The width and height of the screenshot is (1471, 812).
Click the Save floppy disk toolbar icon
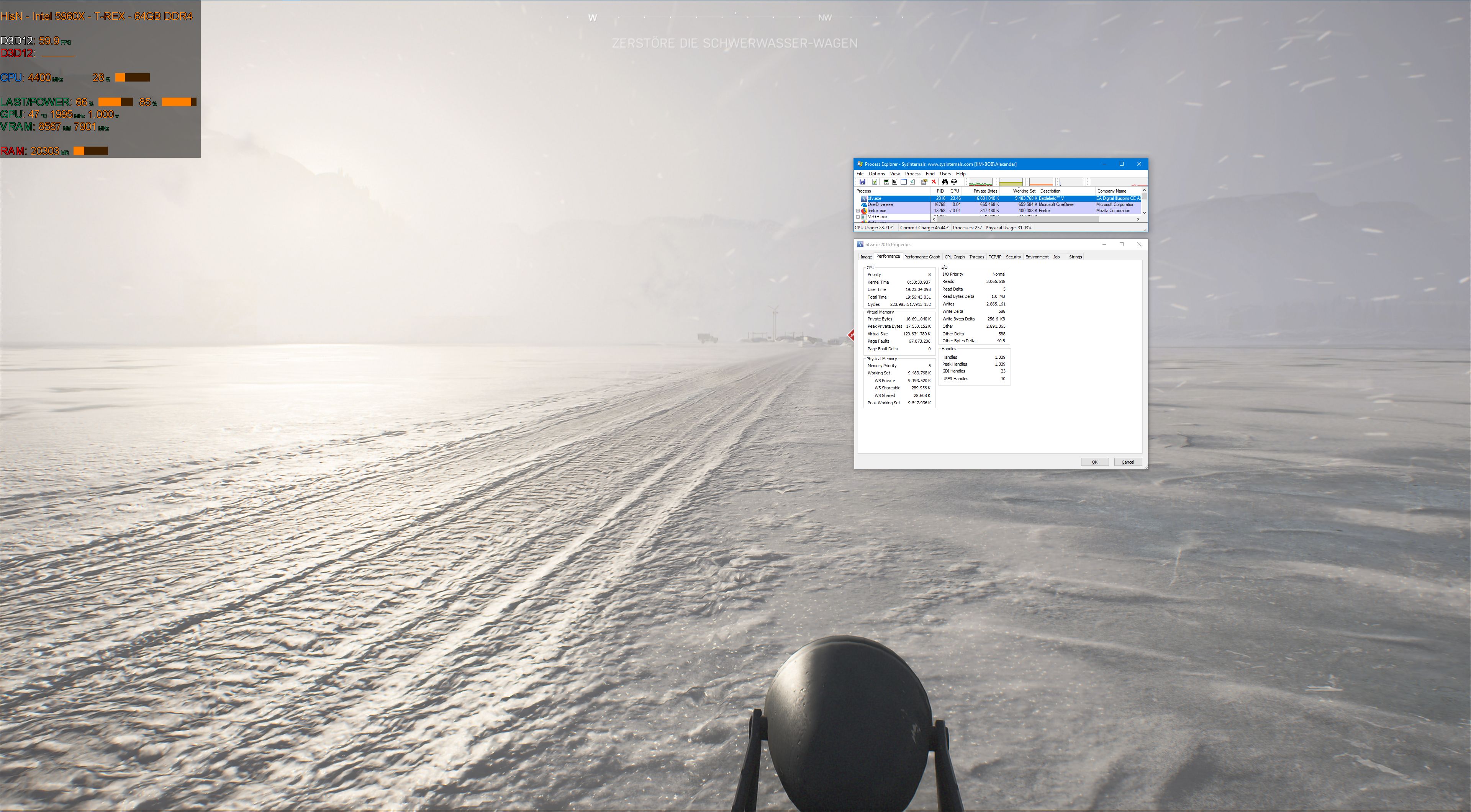coord(862,181)
